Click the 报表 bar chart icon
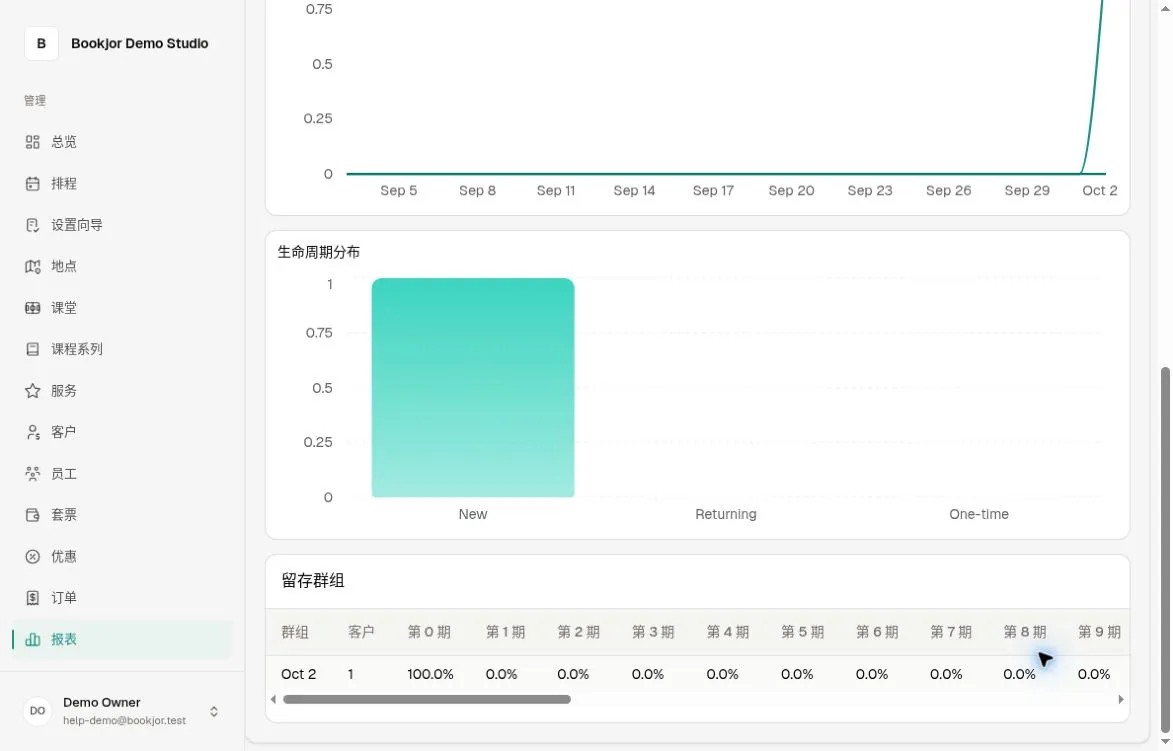 coord(32,640)
